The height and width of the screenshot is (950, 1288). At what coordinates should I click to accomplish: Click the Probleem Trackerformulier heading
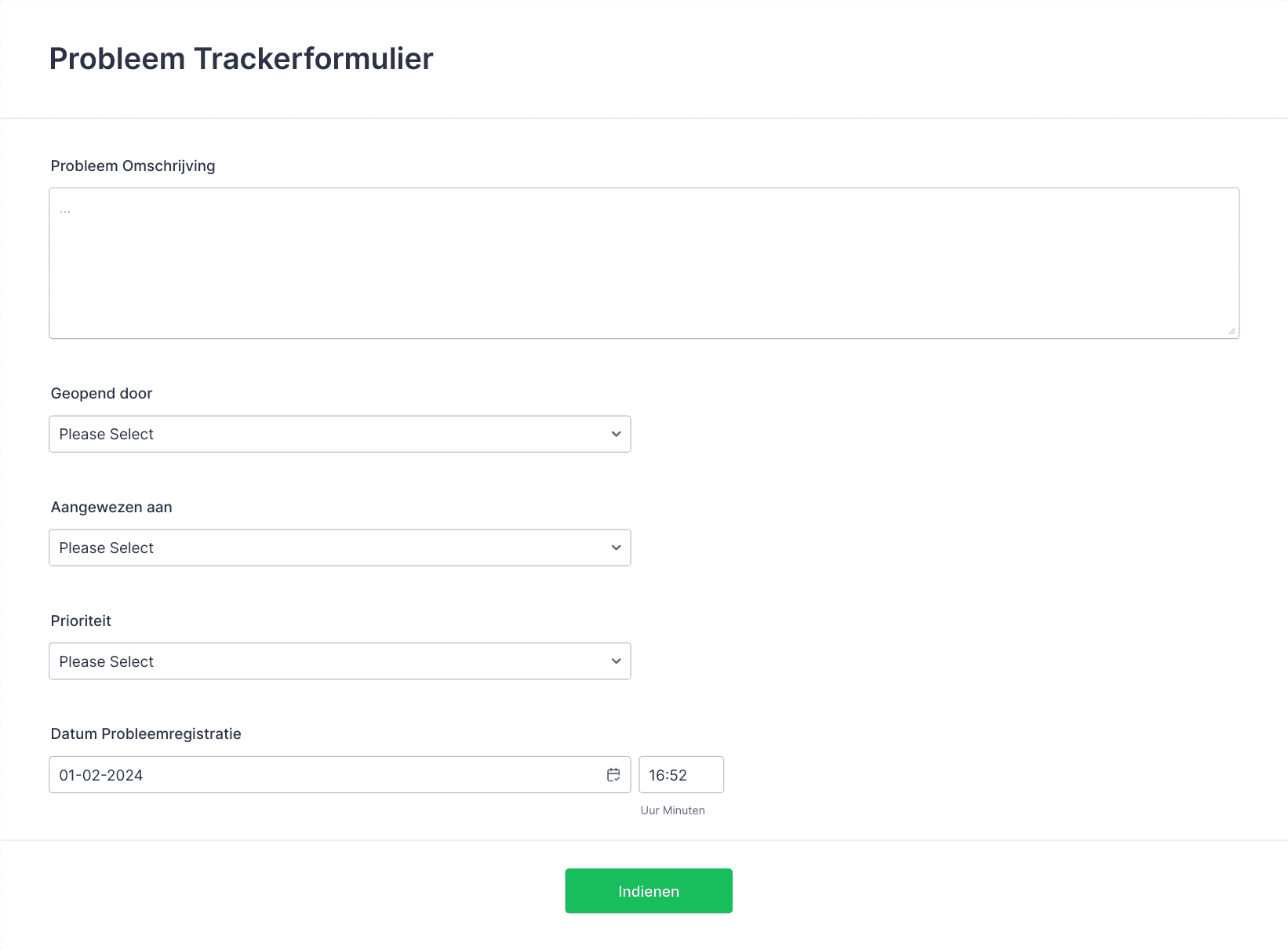click(x=241, y=59)
